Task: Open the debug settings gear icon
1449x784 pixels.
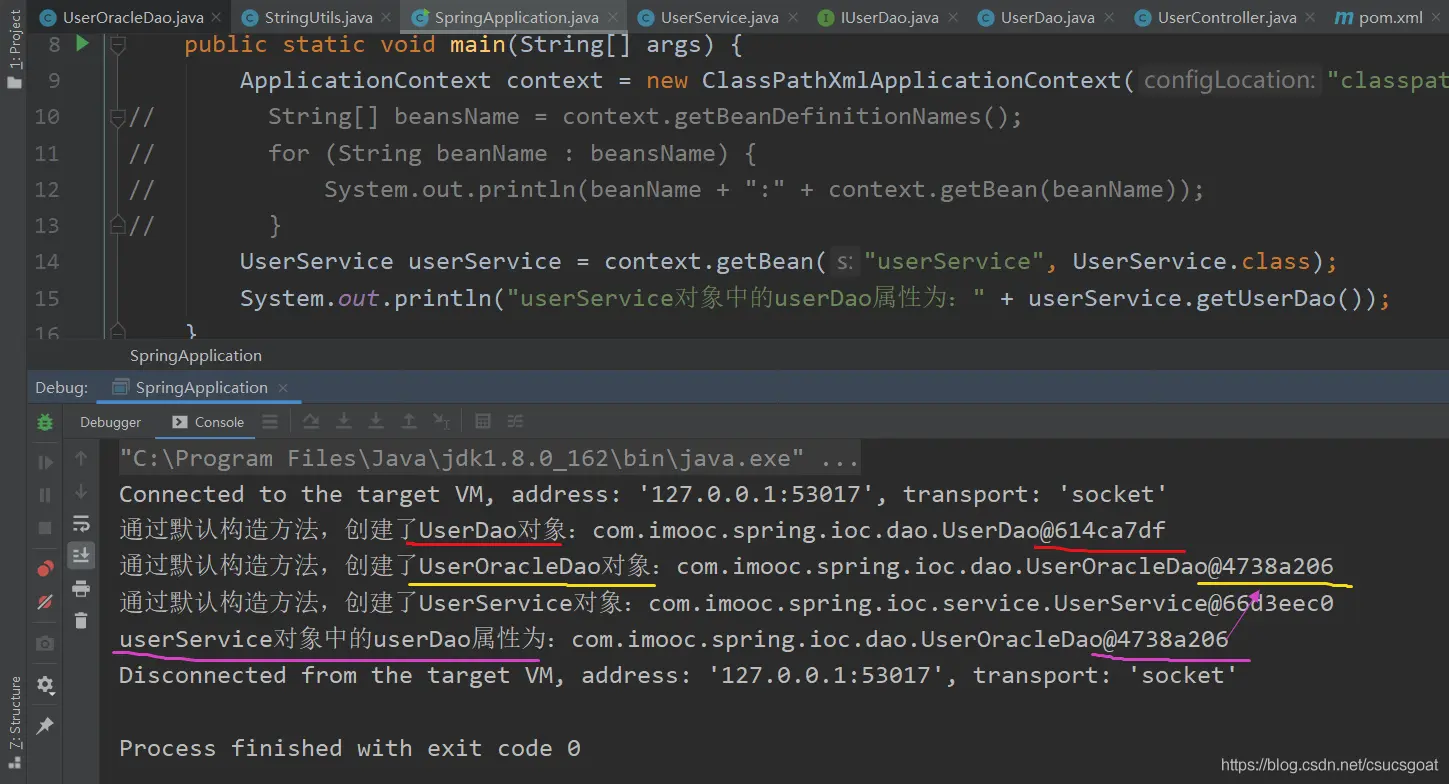Action: click(45, 686)
